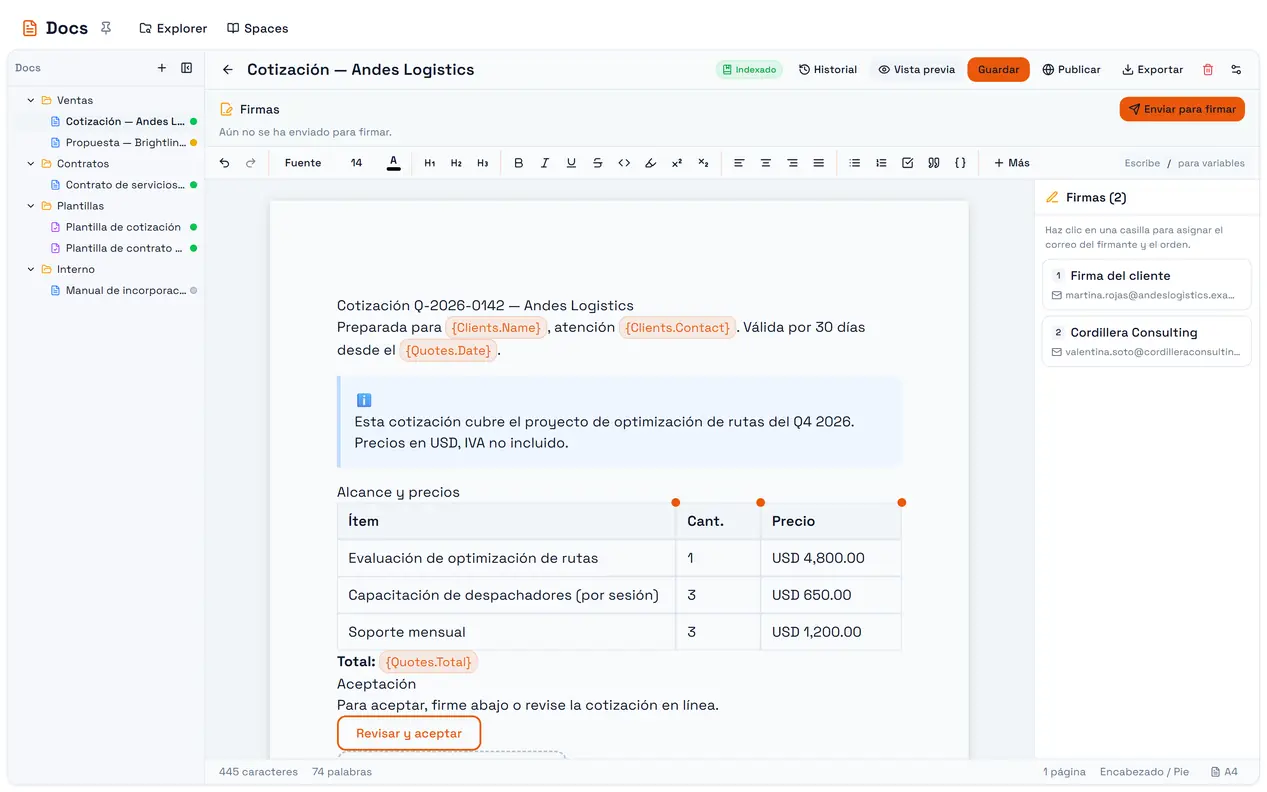The height and width of the screenshot is (792, 1267).
Task: Collapse the Plantillas folder
Action: 31,206
